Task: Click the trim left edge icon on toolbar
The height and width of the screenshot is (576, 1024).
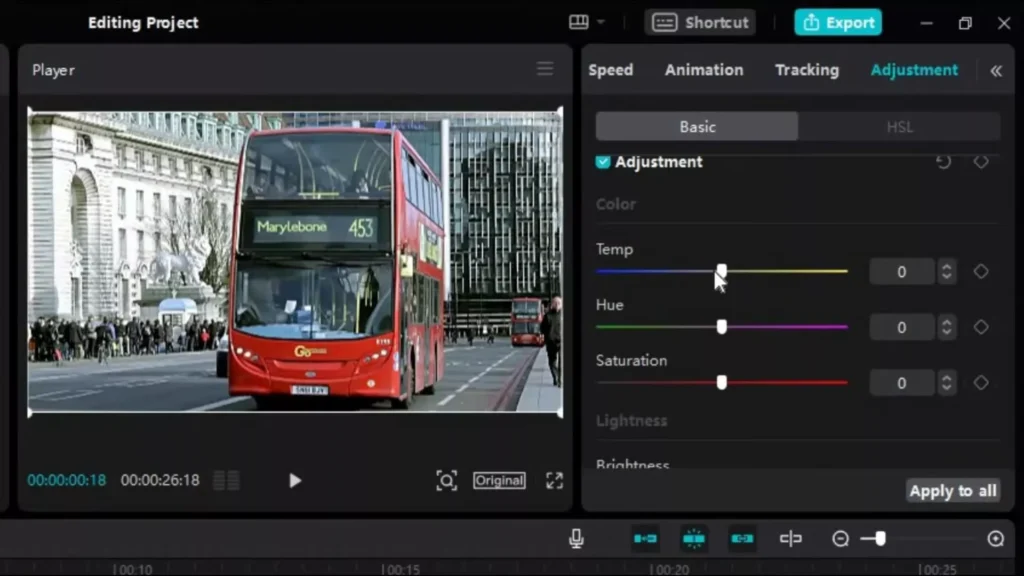Action: (645, 538)
